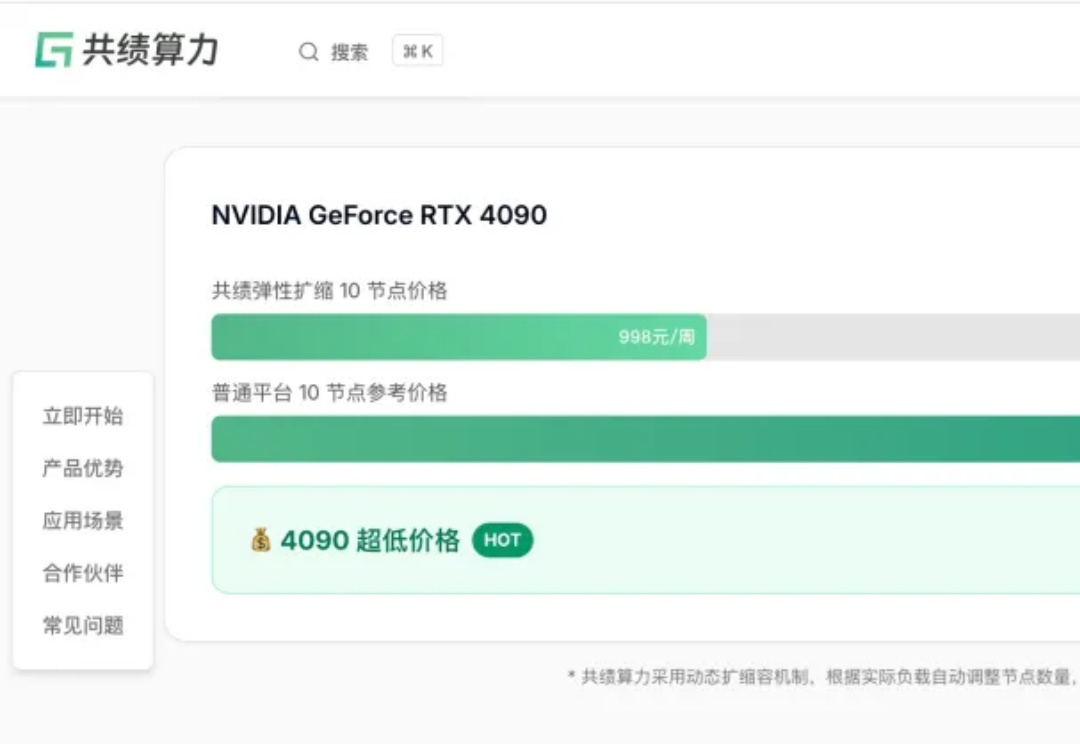Image resolution: width=1080 pixels, height=744 pixels.
Task: Go to 应用场景 in sidebar
Action: (x=83, y=521)
